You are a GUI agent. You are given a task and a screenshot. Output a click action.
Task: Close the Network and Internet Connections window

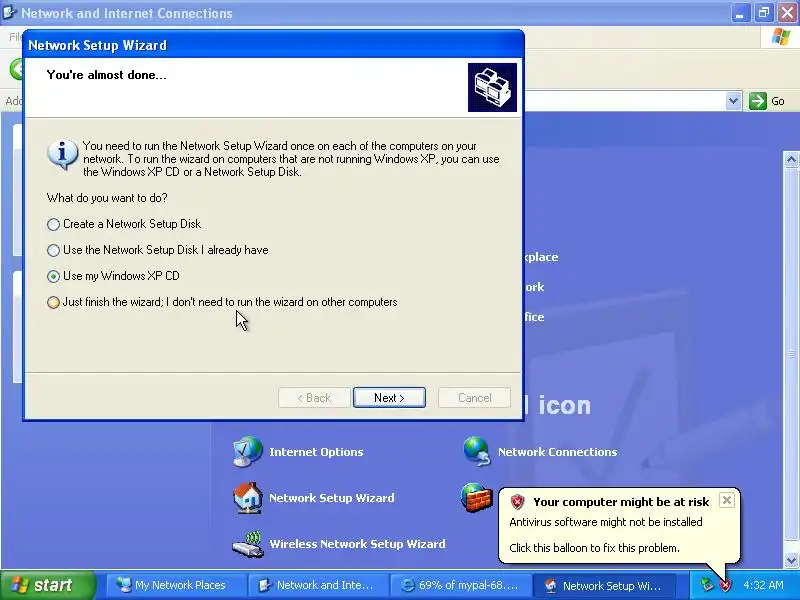[787, 13]
